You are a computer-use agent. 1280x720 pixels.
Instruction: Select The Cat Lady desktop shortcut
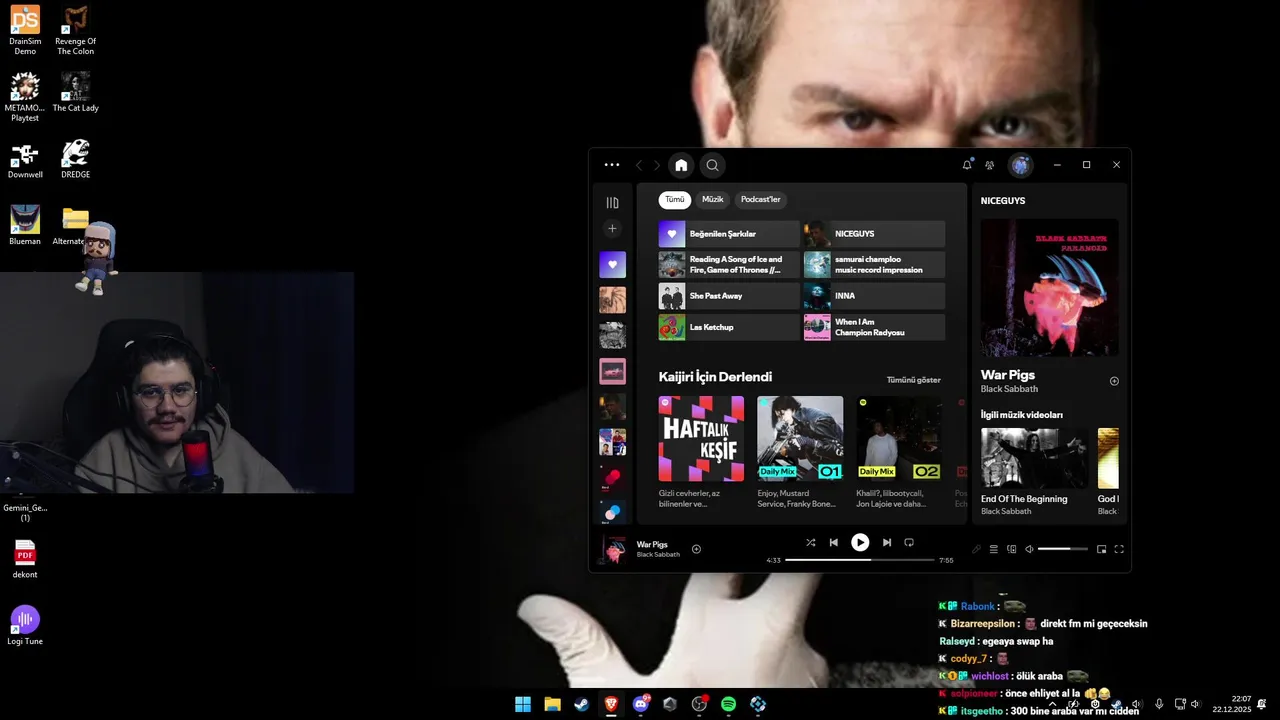pos(75,92)
